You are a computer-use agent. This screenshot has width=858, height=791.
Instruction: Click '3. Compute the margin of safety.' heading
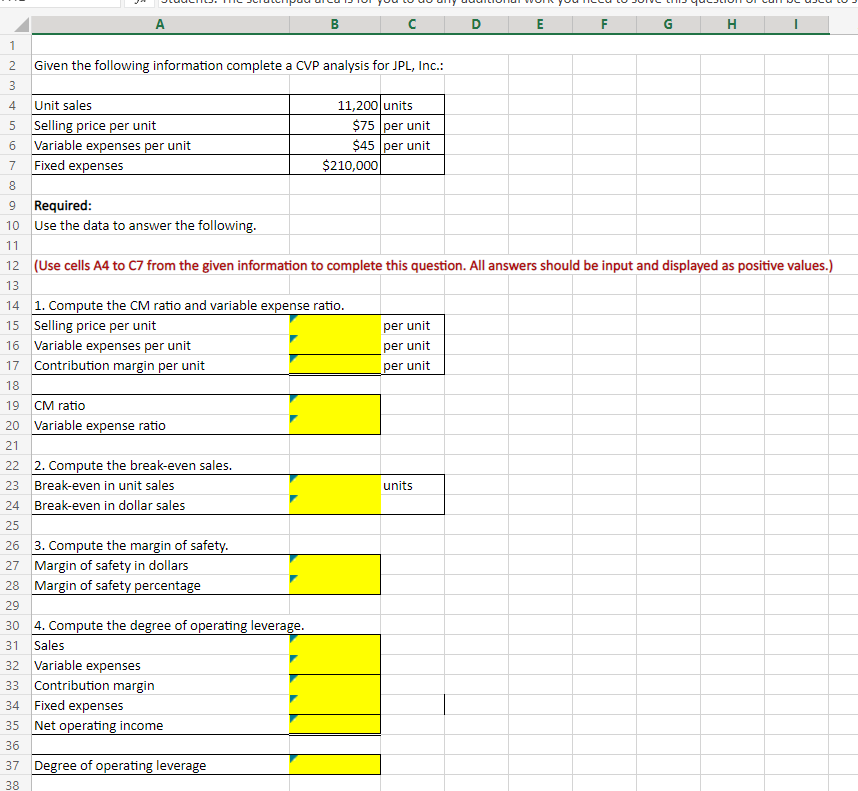131,545
